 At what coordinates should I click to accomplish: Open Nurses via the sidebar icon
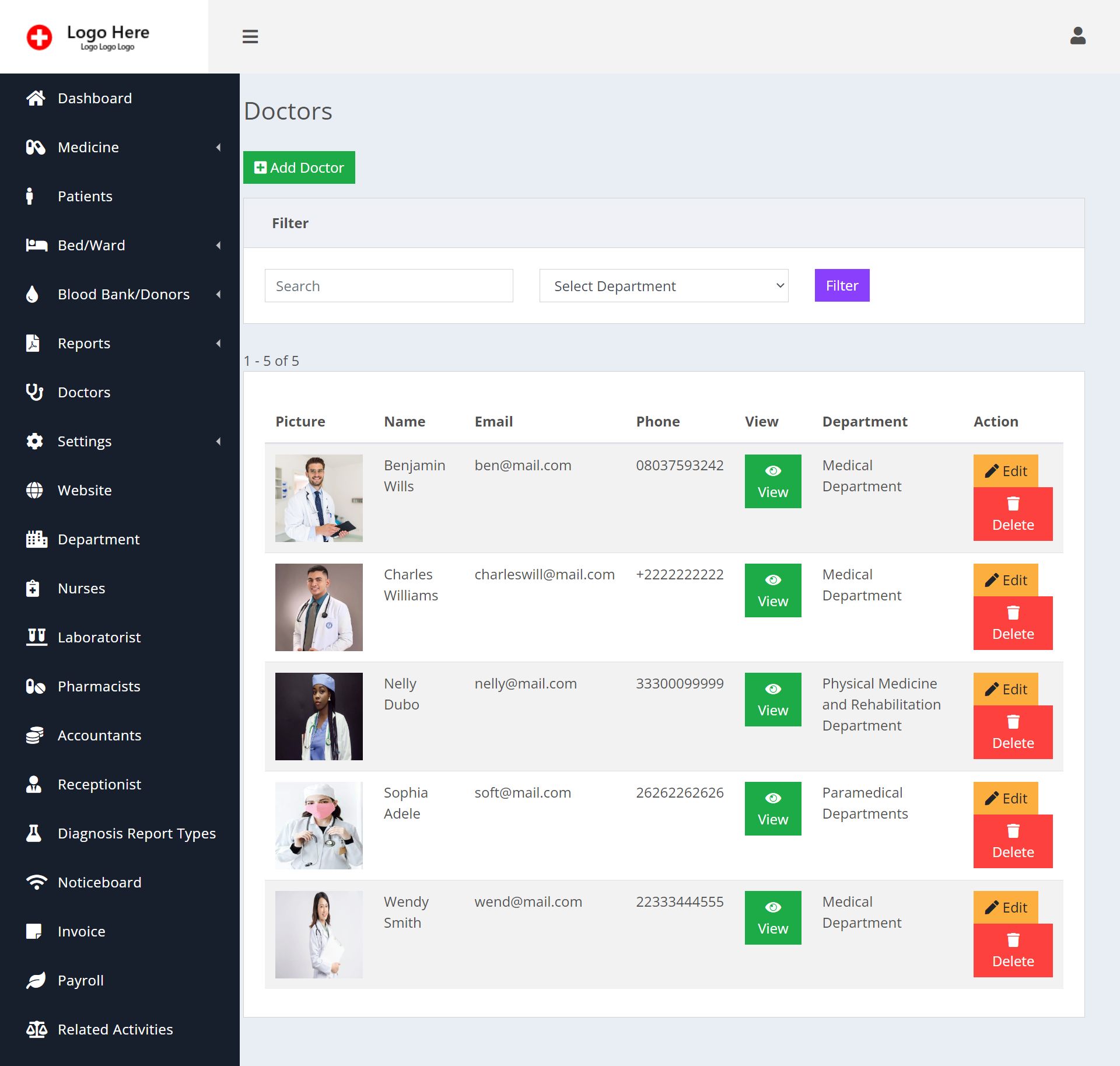point(34,588)
